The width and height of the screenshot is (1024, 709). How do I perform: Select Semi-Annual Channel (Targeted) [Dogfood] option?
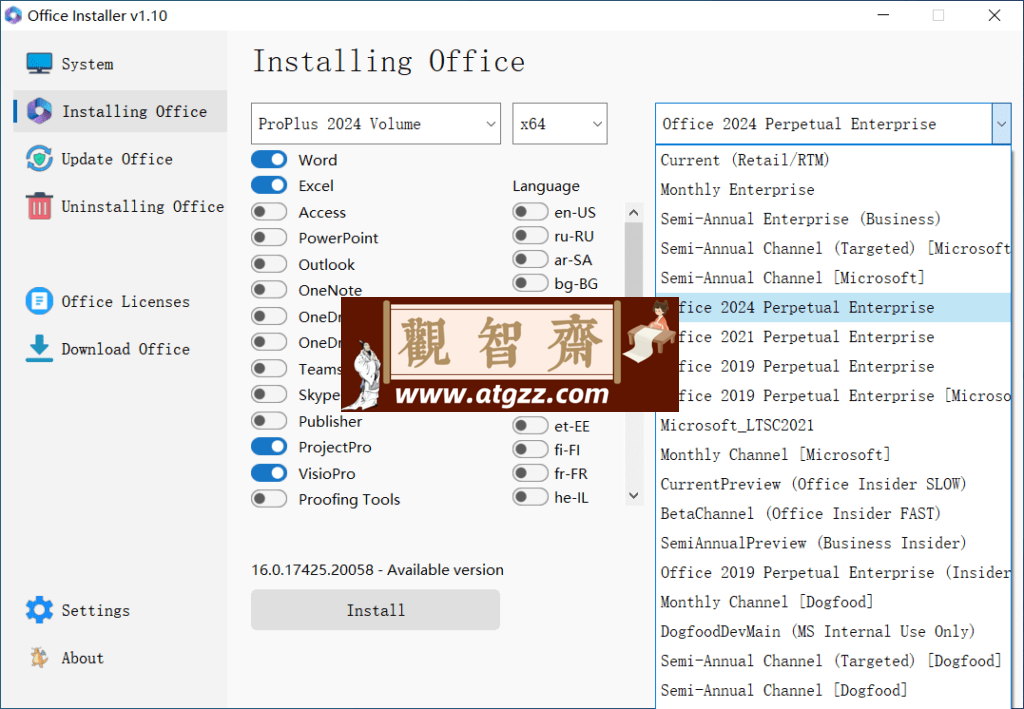833,661
